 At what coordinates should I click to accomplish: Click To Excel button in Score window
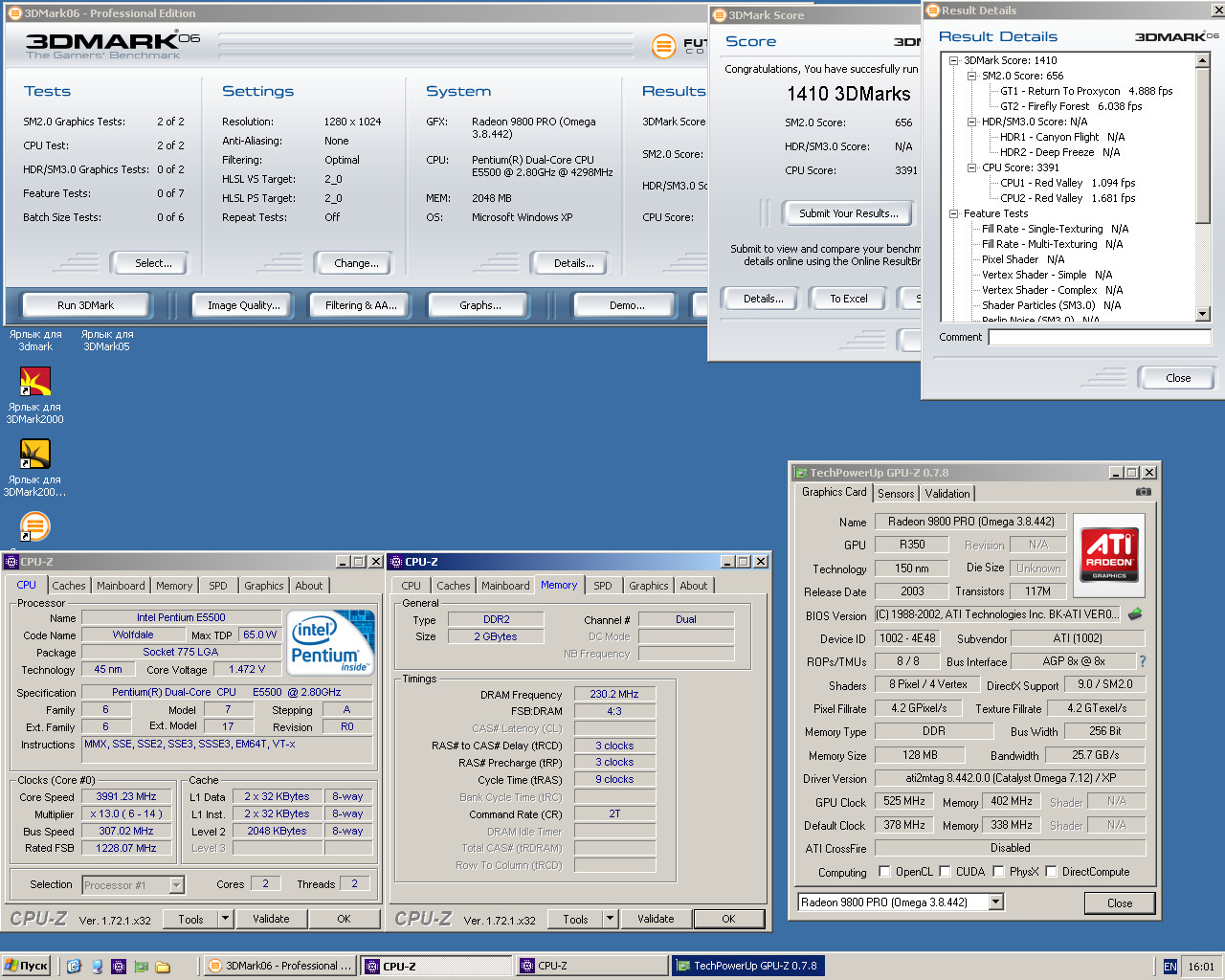(849, 299)
